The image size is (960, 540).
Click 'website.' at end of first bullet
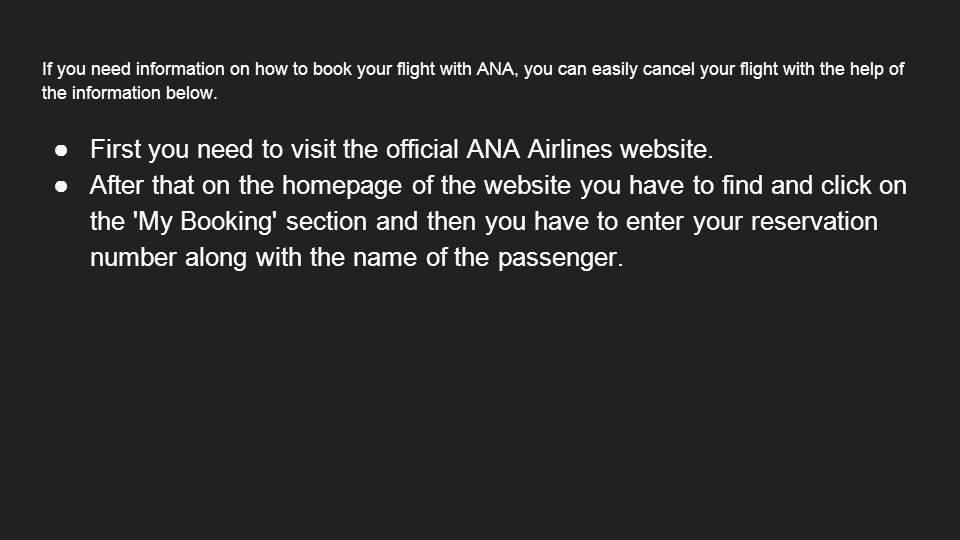click(x=667, y=149)
